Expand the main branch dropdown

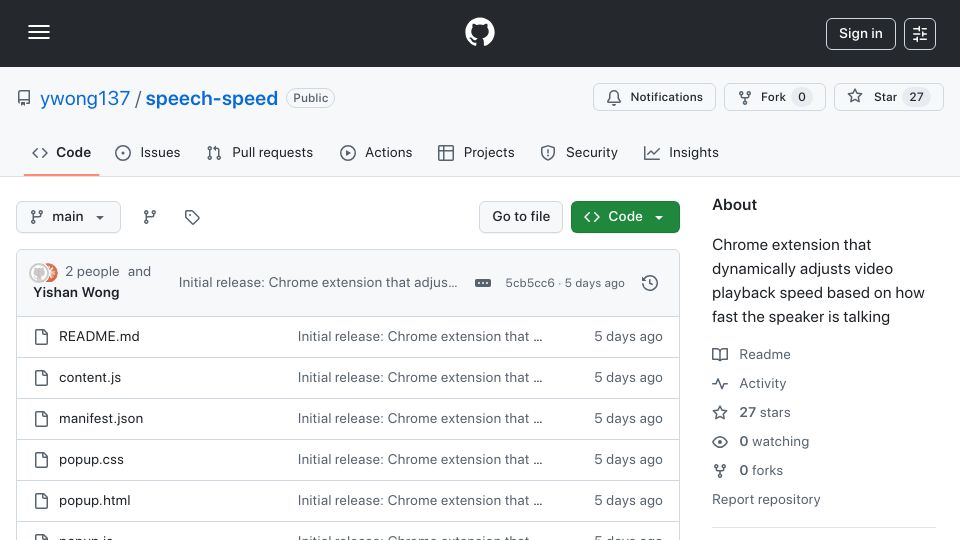[68, 217]
